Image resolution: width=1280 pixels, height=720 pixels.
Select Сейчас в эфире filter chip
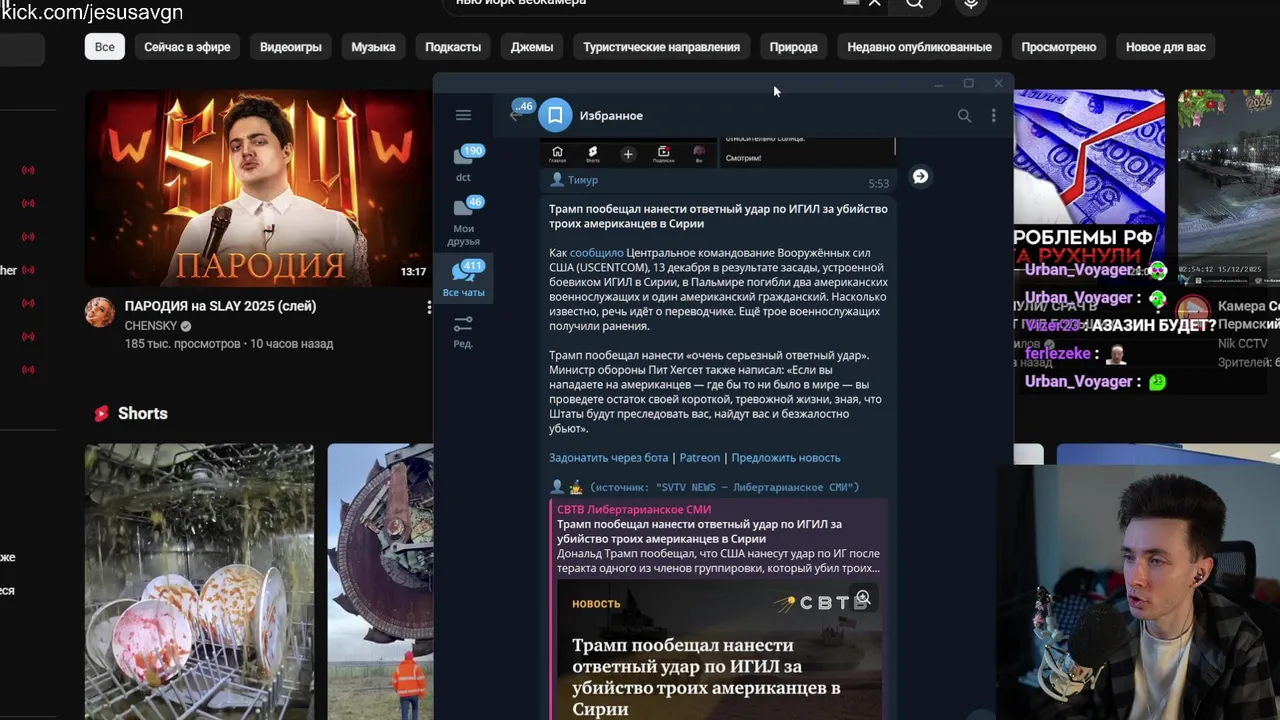(x=187, y=47)
